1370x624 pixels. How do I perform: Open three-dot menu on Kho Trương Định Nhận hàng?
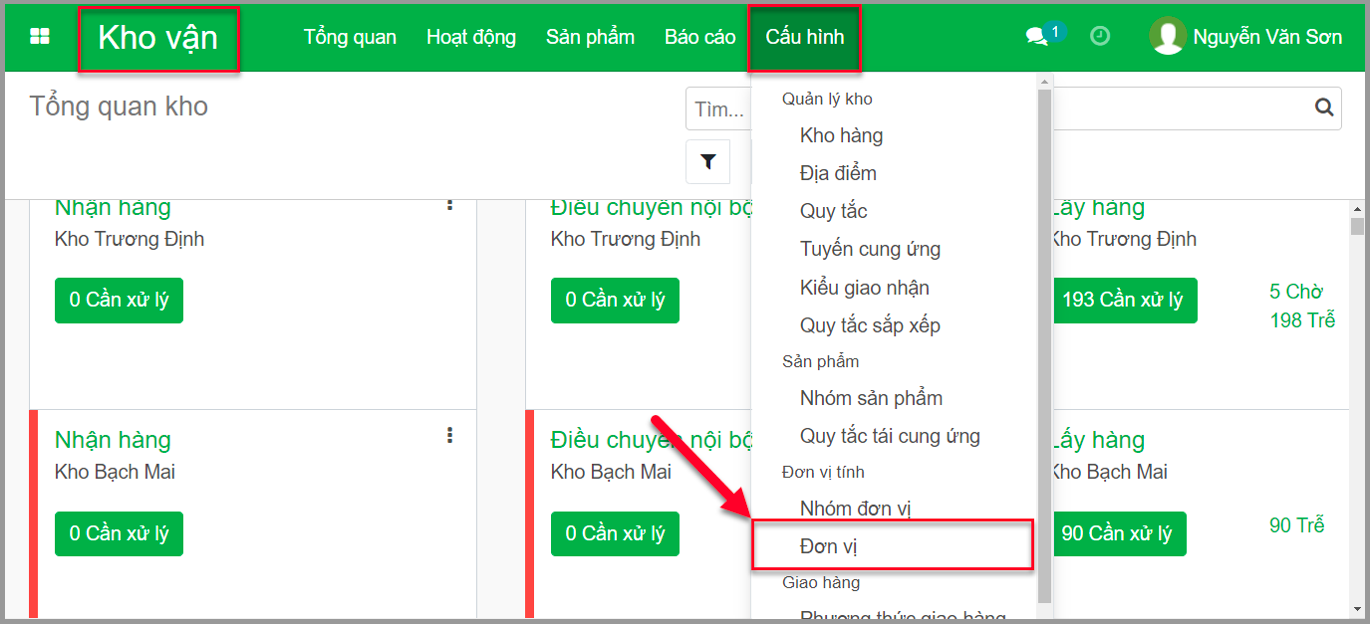pyautogui.click(x=450, y=205)
